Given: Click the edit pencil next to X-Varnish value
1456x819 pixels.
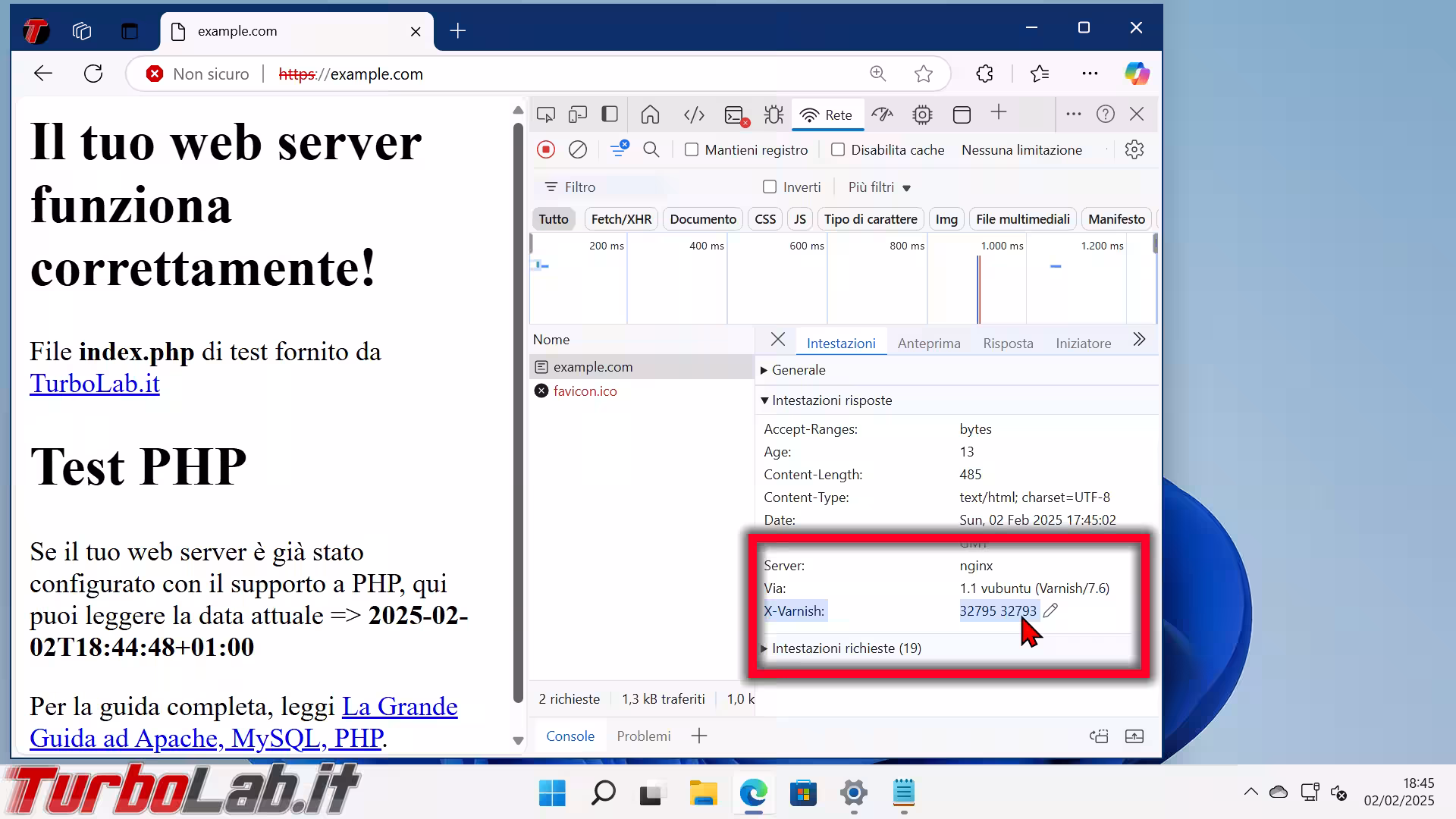Looking at the screenshot, I should (x=1050, y=610).
